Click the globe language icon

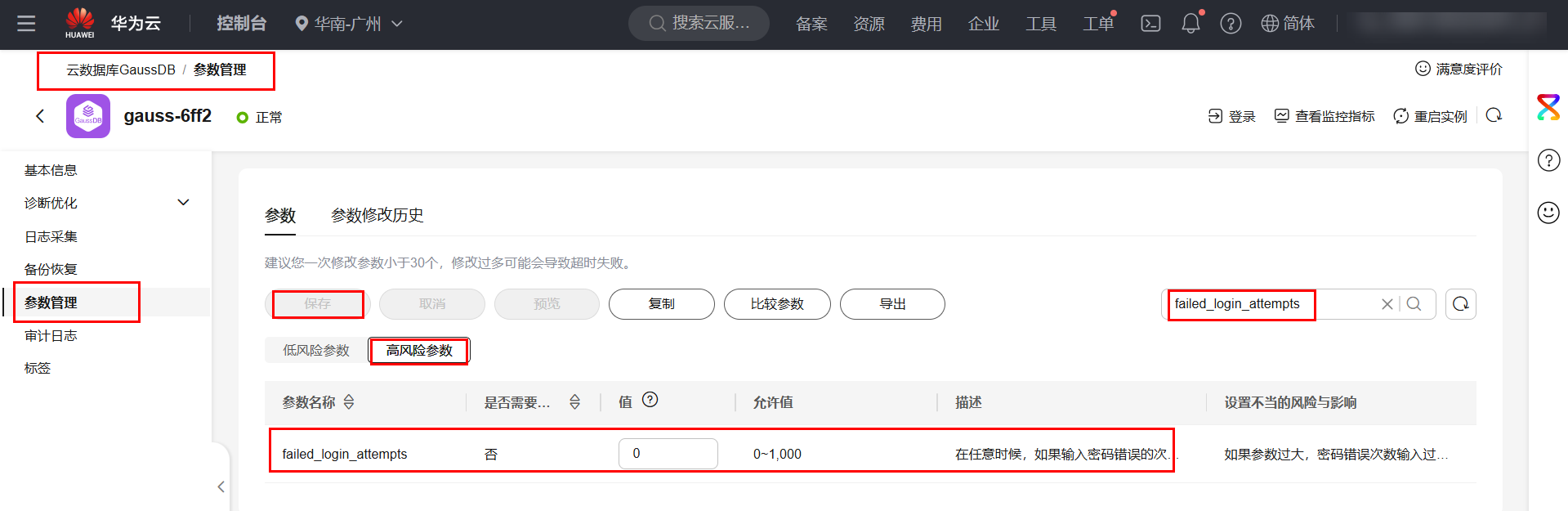(x=1270, y=24)
